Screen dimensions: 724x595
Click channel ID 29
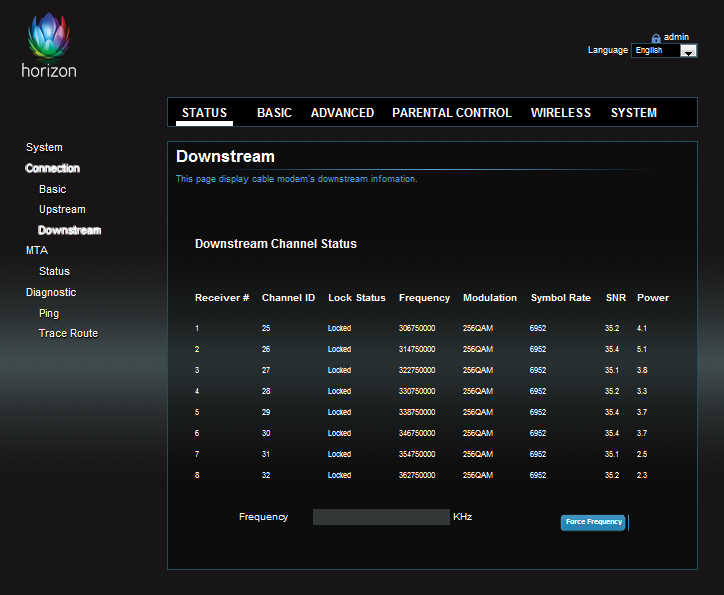265,412
